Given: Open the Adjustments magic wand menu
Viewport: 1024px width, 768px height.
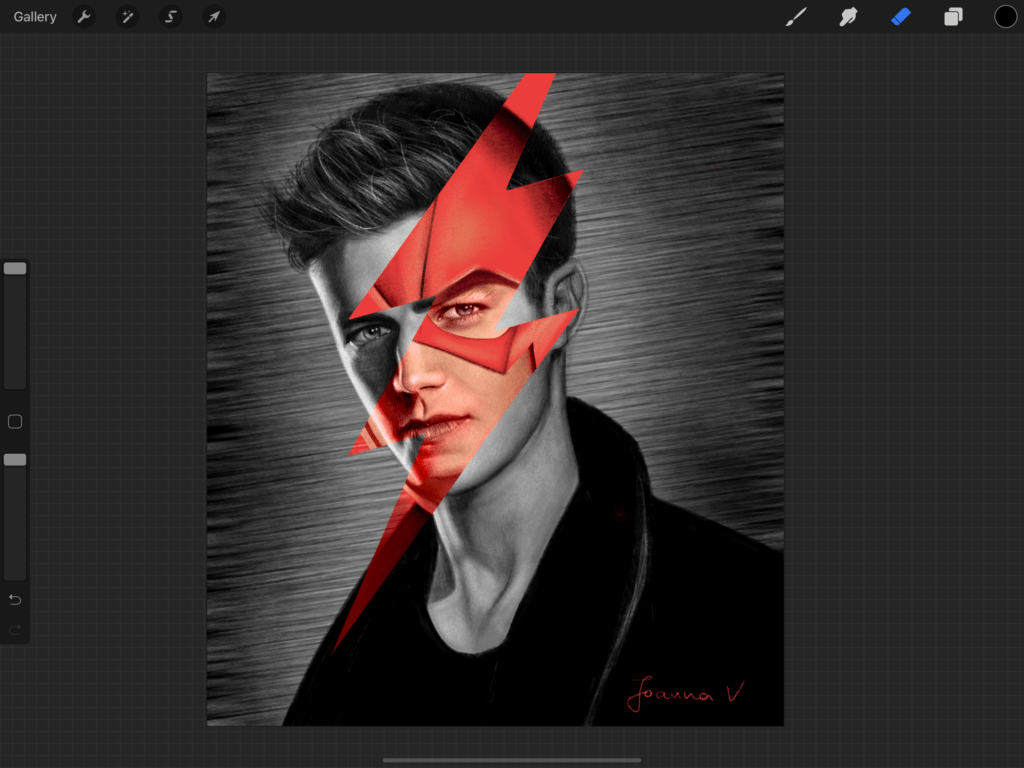Looking at the screenshot, I should [127, 17].
